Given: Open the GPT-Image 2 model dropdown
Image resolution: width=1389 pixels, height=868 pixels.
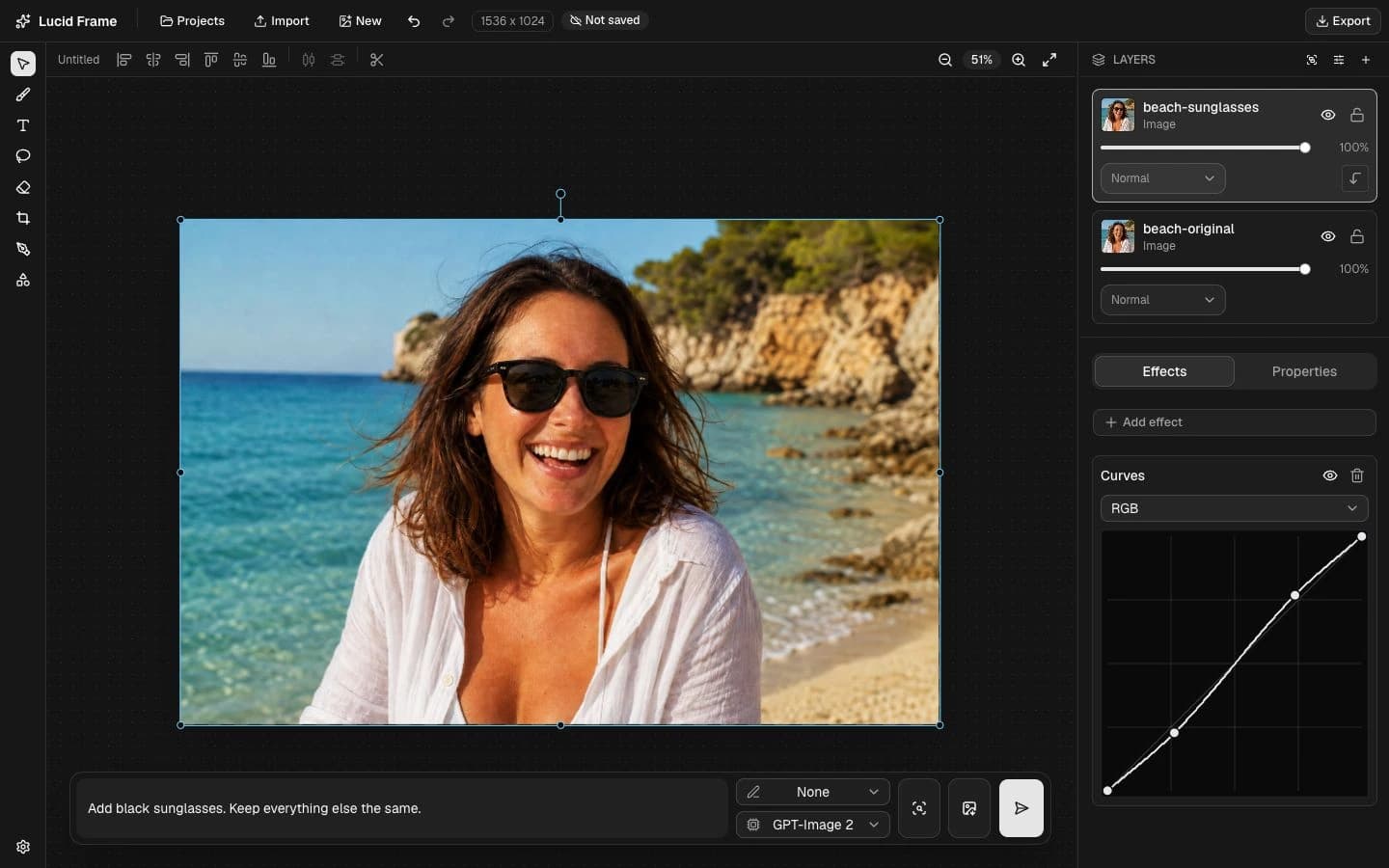Looking at the screenshot, I should [x=813, y=825].
